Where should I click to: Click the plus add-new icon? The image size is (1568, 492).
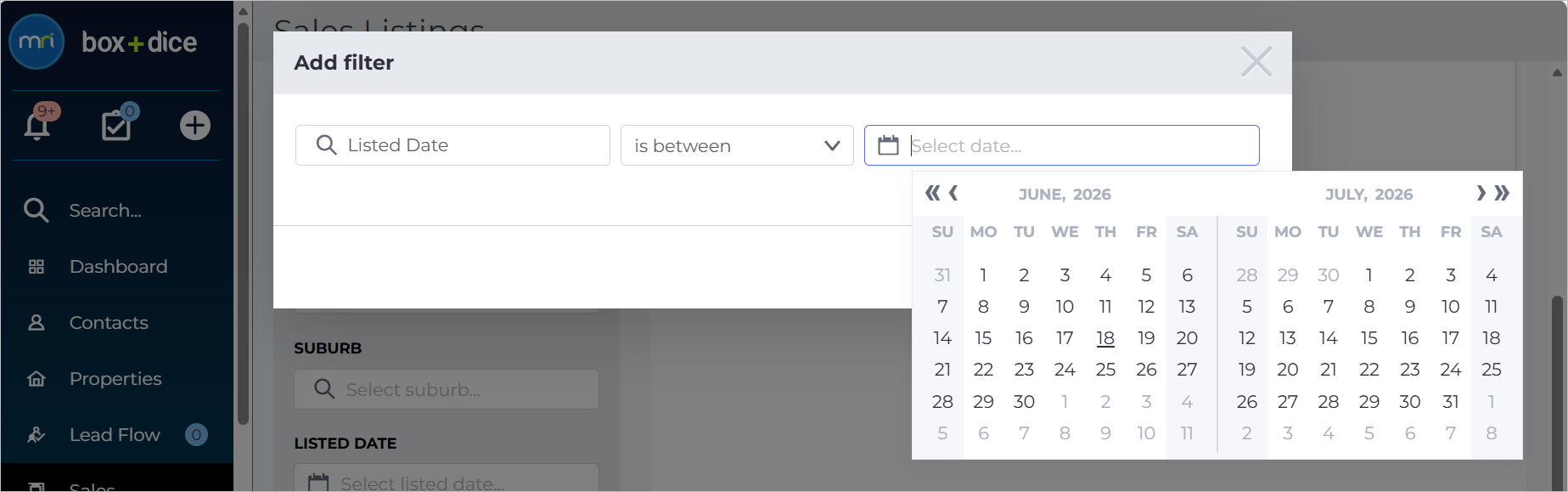point(195,125)
